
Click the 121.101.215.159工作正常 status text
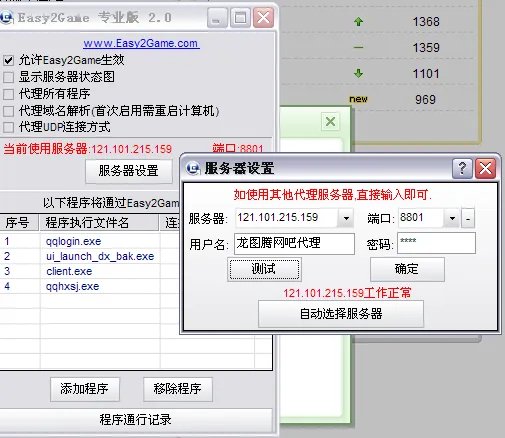347,293
